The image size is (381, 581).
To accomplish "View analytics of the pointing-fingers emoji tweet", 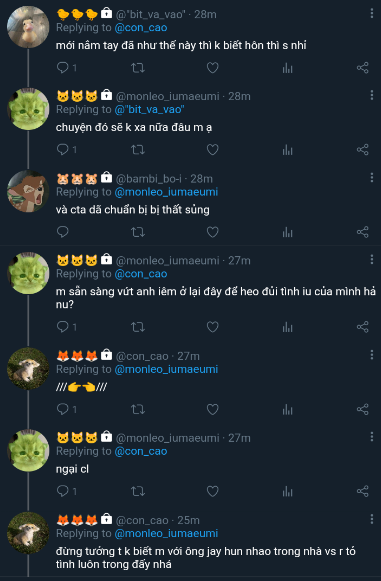I will 288,409.
